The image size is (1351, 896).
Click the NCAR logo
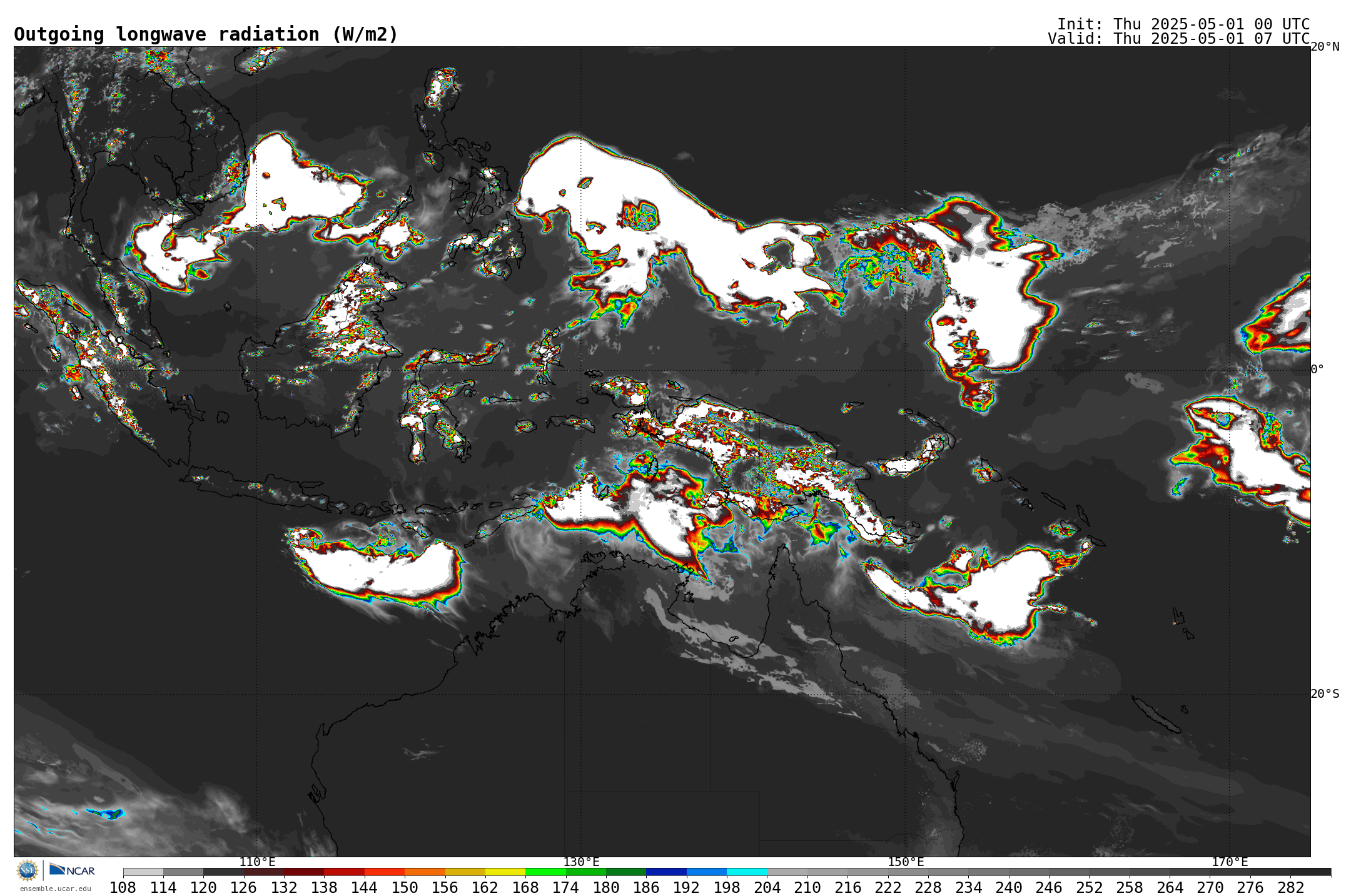pyautogui.click(x=72, y=870)
